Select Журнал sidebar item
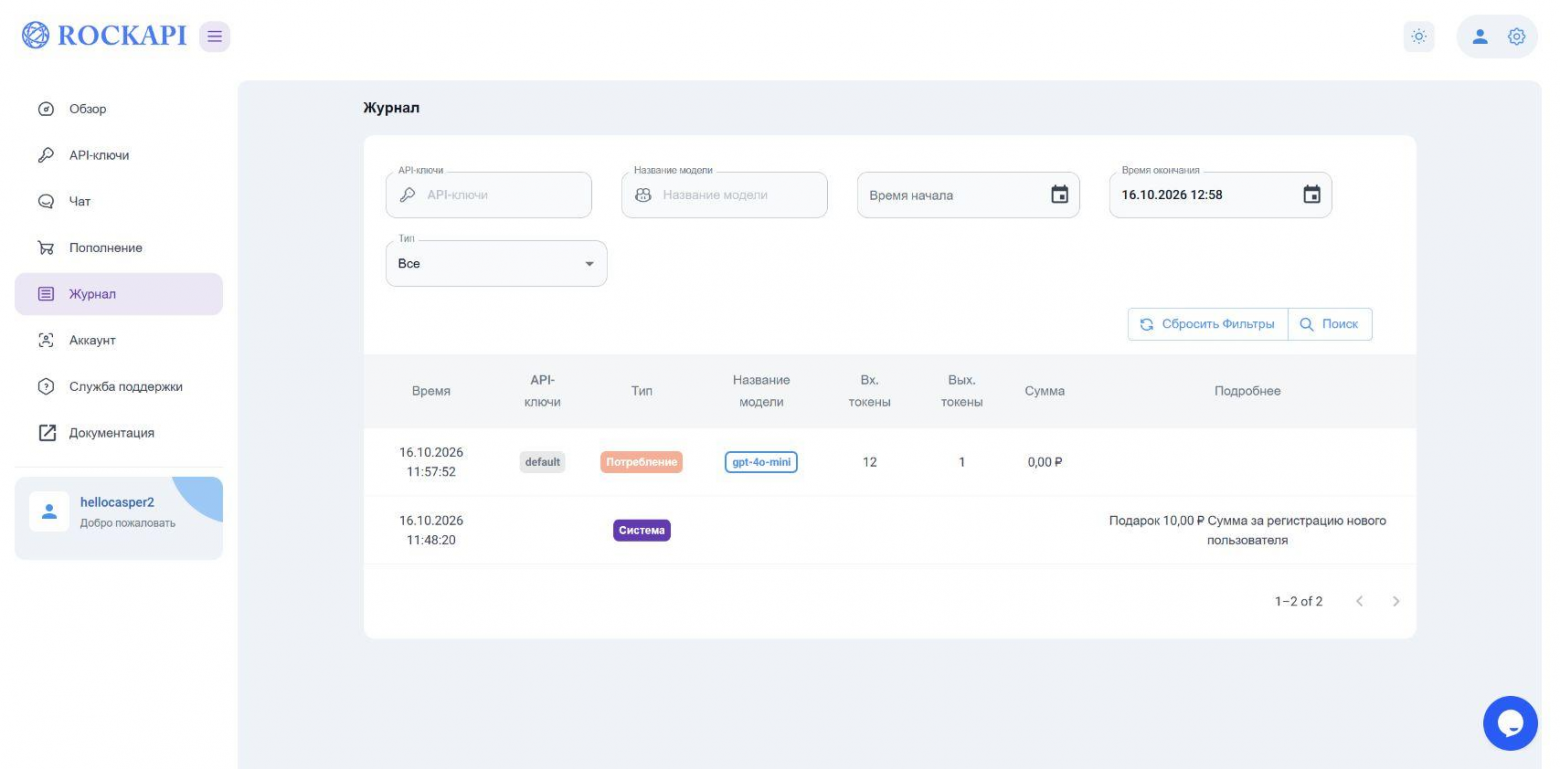Viewport: 1560px width, 769px height. click(x=118, y=294)
